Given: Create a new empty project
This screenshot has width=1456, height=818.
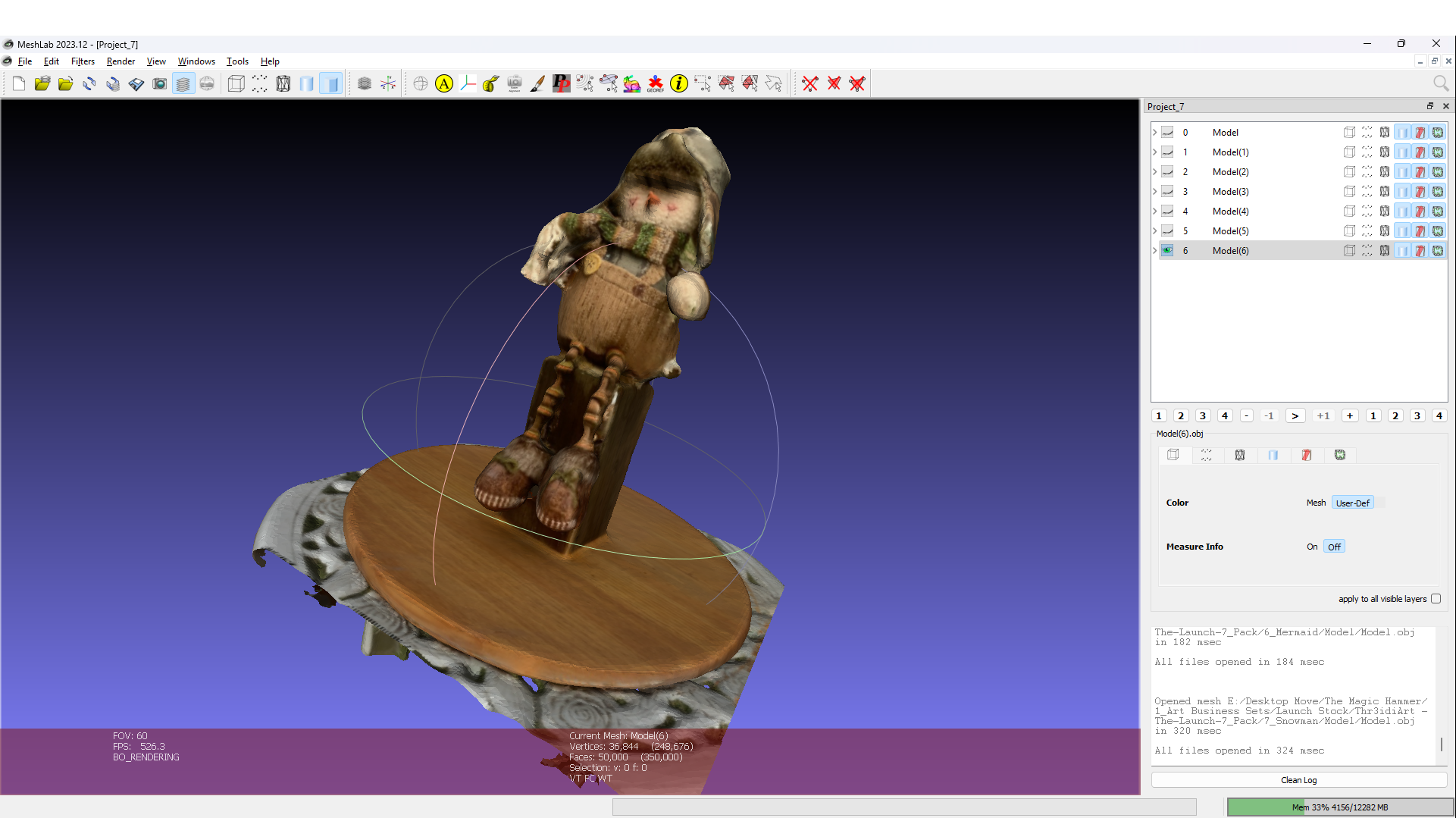Looking at the screenshot, I should click(x=19, y=83).
